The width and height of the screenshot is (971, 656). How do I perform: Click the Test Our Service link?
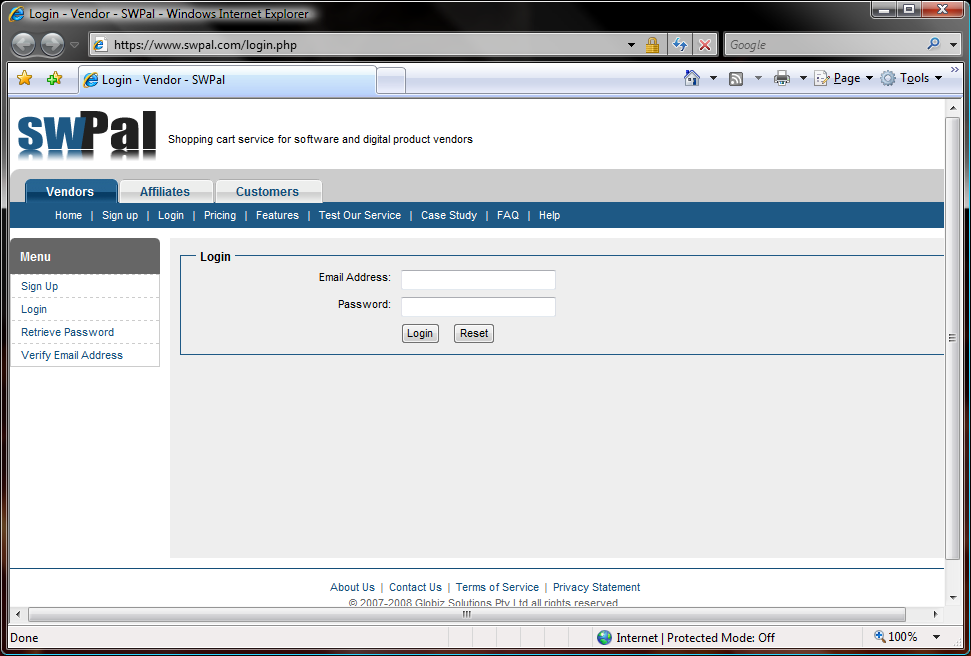point(360,215)
